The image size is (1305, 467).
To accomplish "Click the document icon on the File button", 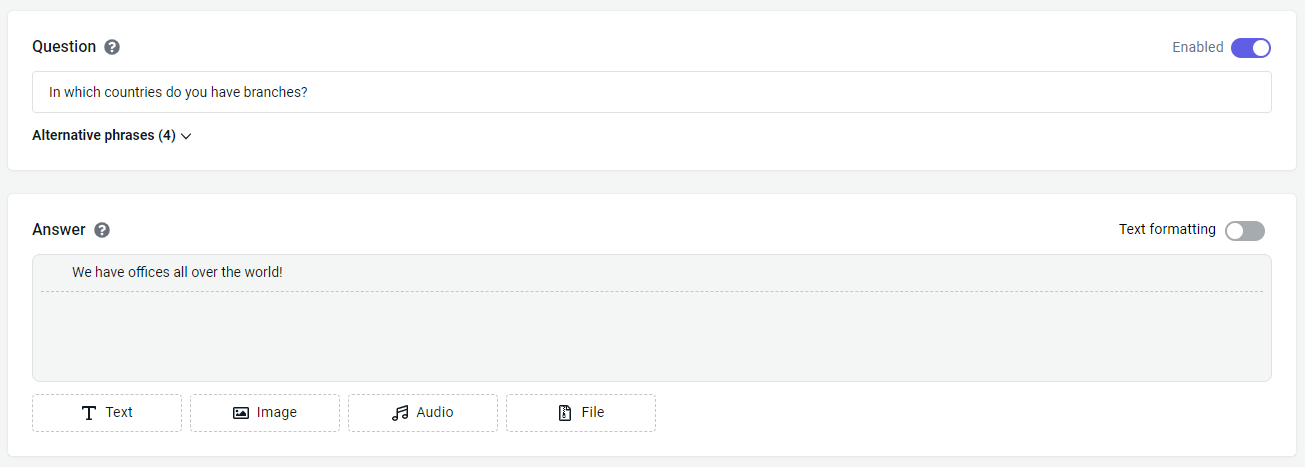I will coord(565,413).
